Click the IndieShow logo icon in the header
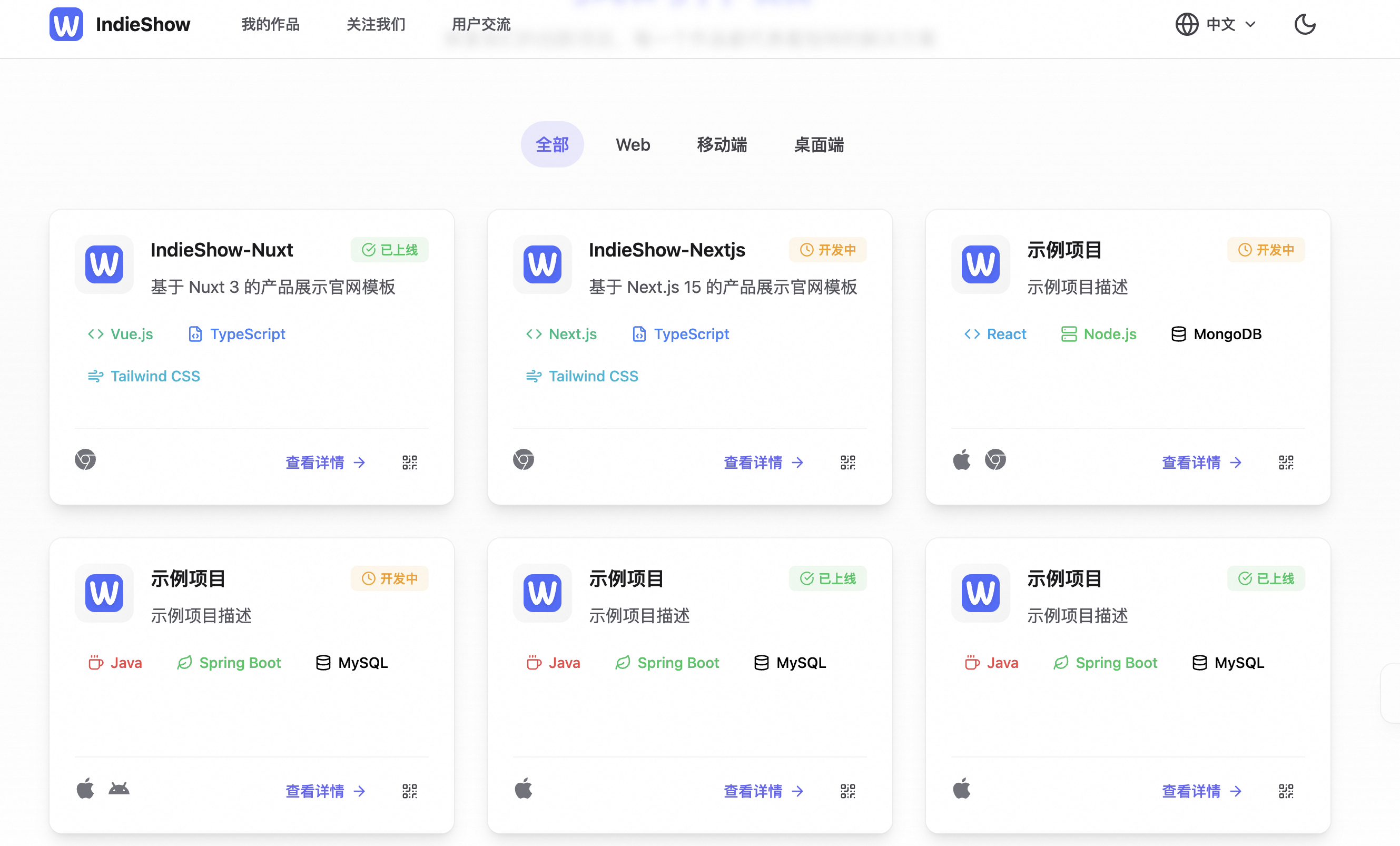 [66, 24]
